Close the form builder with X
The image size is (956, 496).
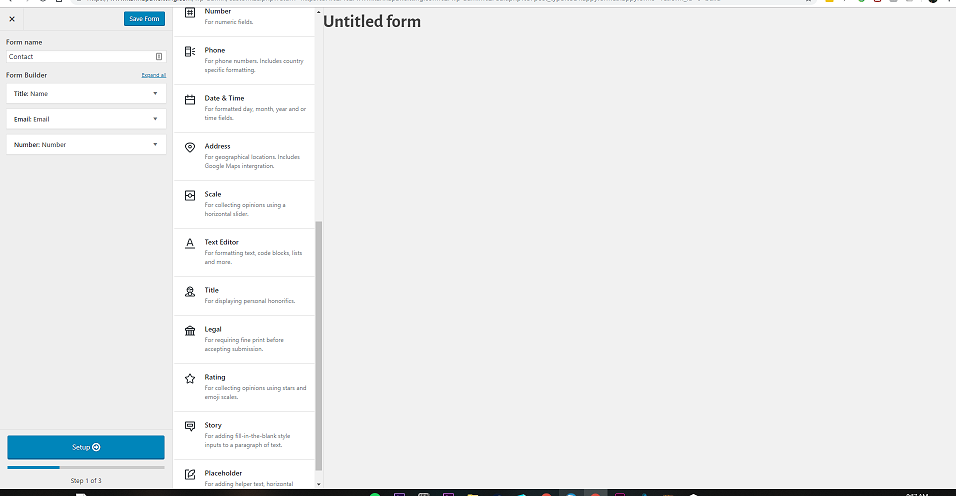point(12,19)
